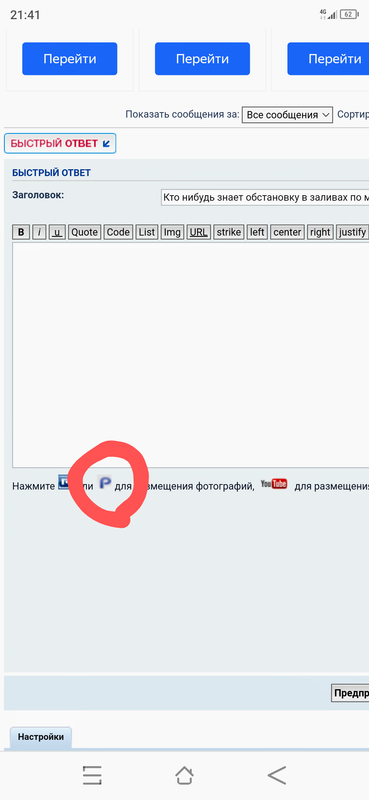Apply strike formatting
The width and height of the screenshot is (369, 800).
pos(229,232)
